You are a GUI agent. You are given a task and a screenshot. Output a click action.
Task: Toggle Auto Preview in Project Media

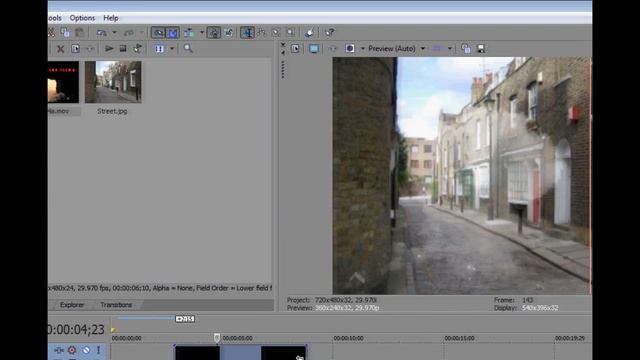[x=138, y=49]
